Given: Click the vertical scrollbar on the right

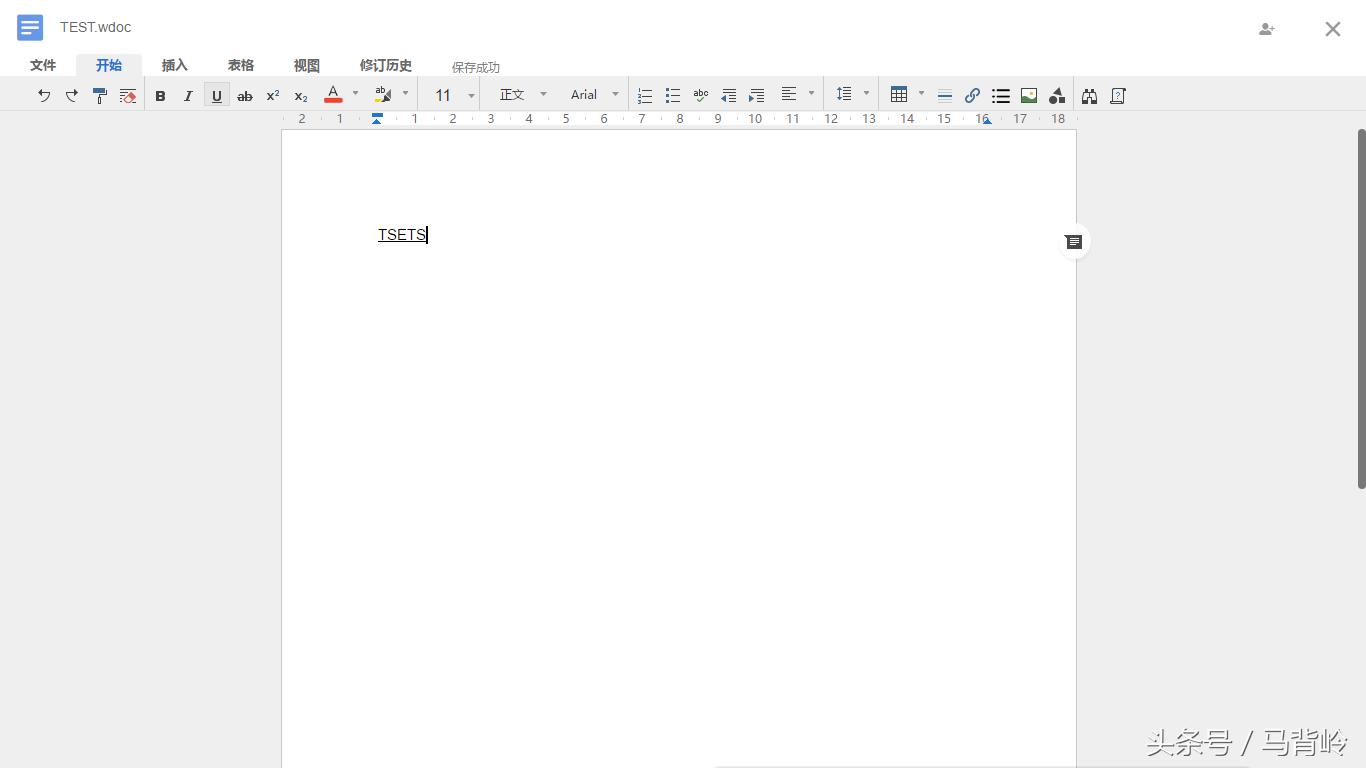Looking at the screenshot, I should tap(1361, 310).
